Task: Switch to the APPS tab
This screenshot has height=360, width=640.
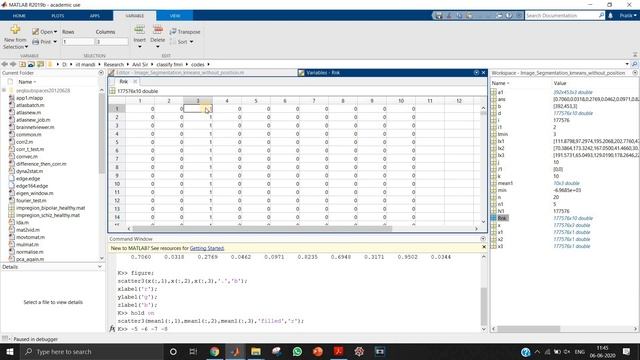Action: coord(95,16)
